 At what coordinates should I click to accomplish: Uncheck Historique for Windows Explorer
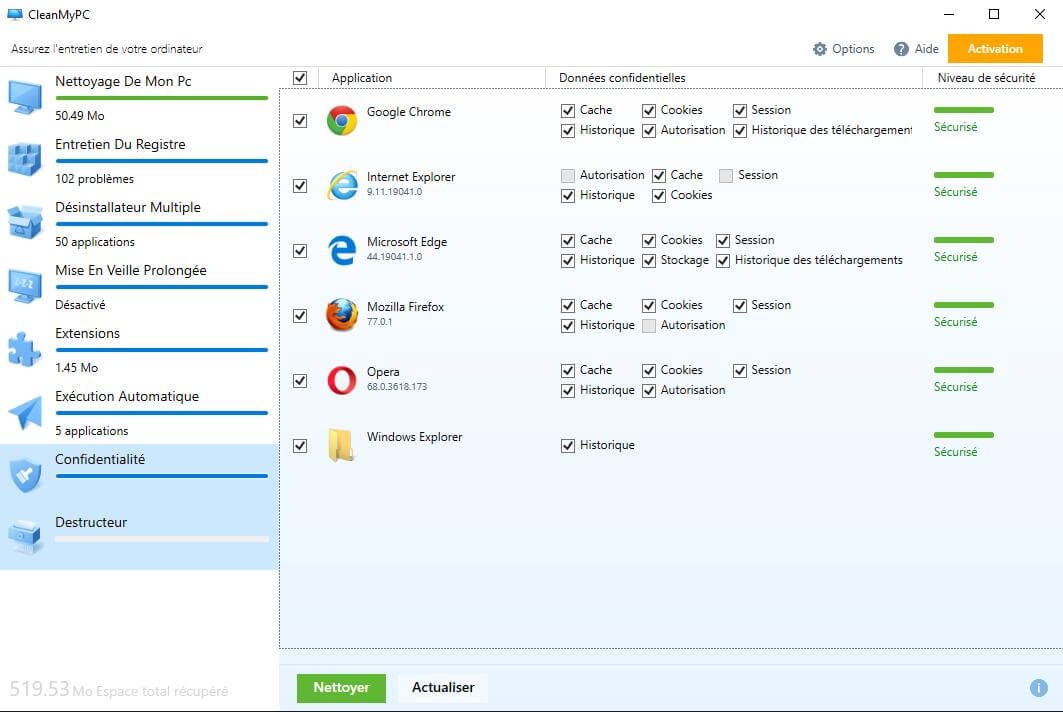coord(567,446)
